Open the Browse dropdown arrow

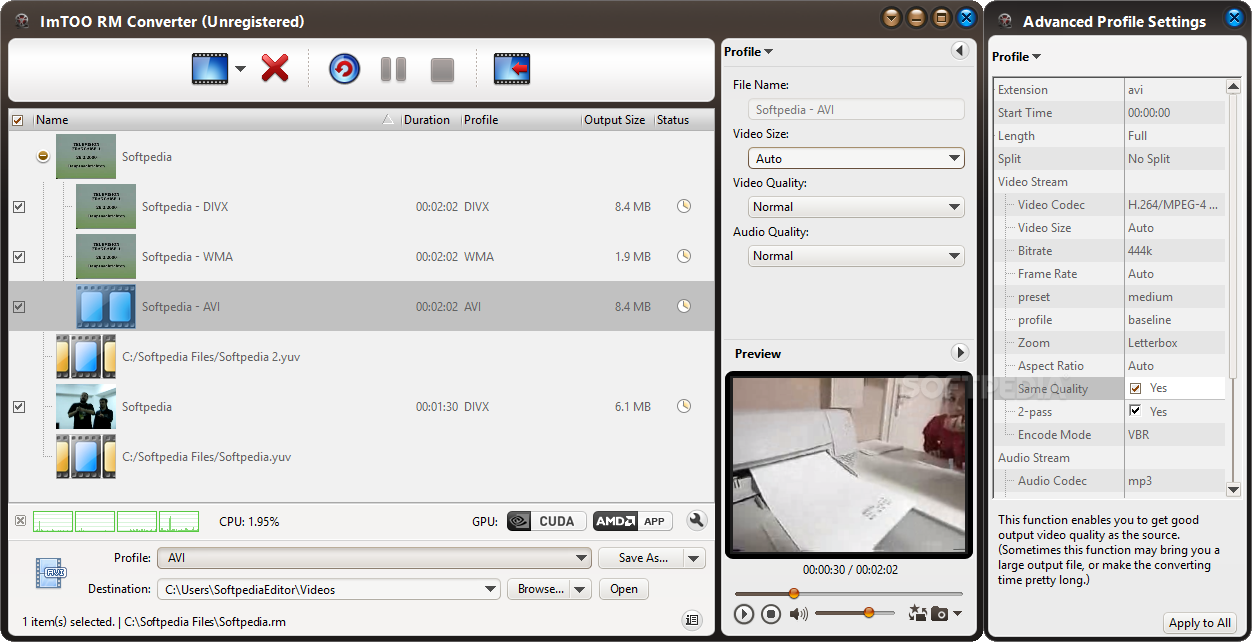point(581,589)
